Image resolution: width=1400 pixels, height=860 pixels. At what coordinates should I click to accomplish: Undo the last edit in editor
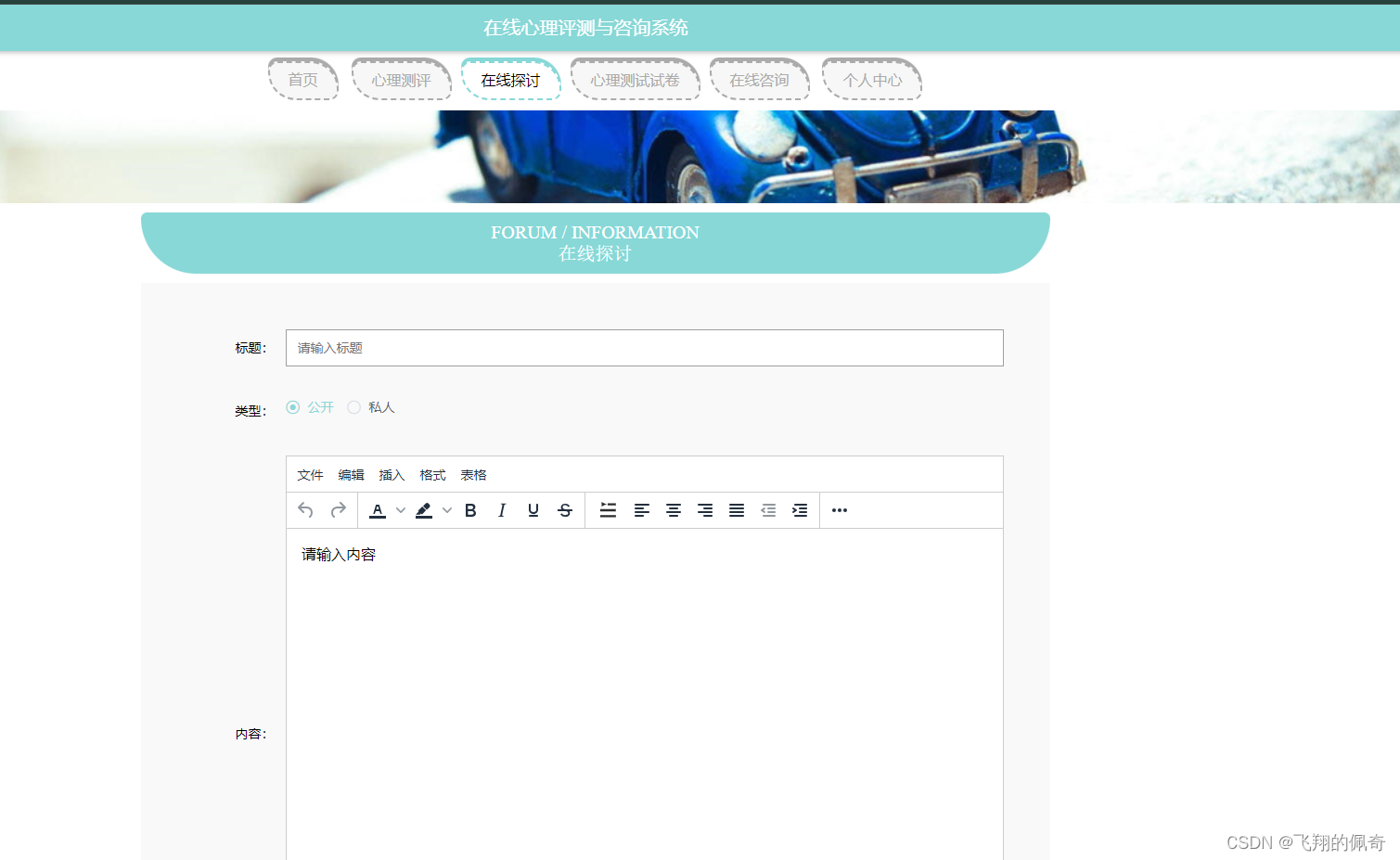point(305,510)
